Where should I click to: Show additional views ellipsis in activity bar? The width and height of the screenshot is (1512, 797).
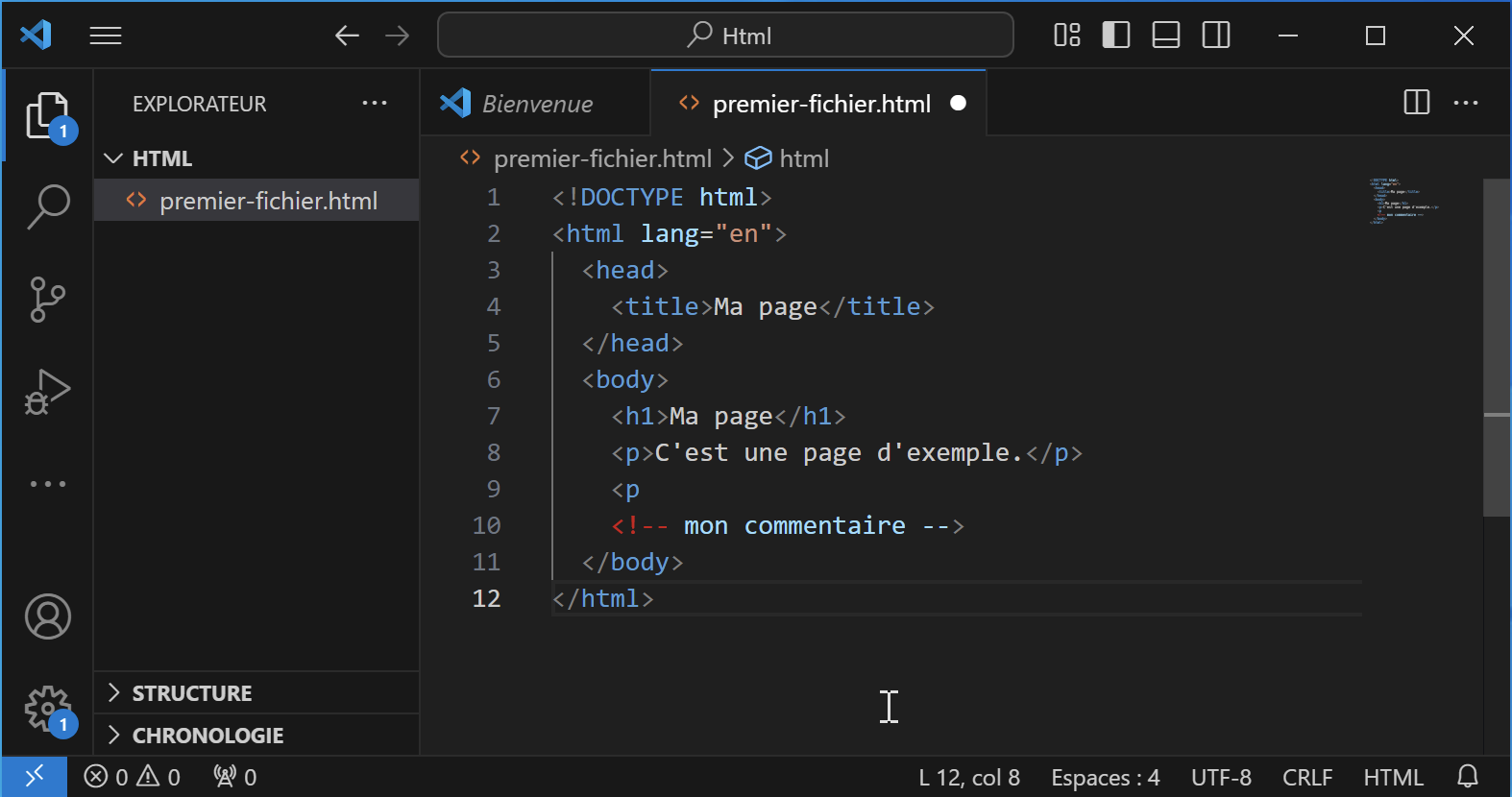click(x=47, y=484)
